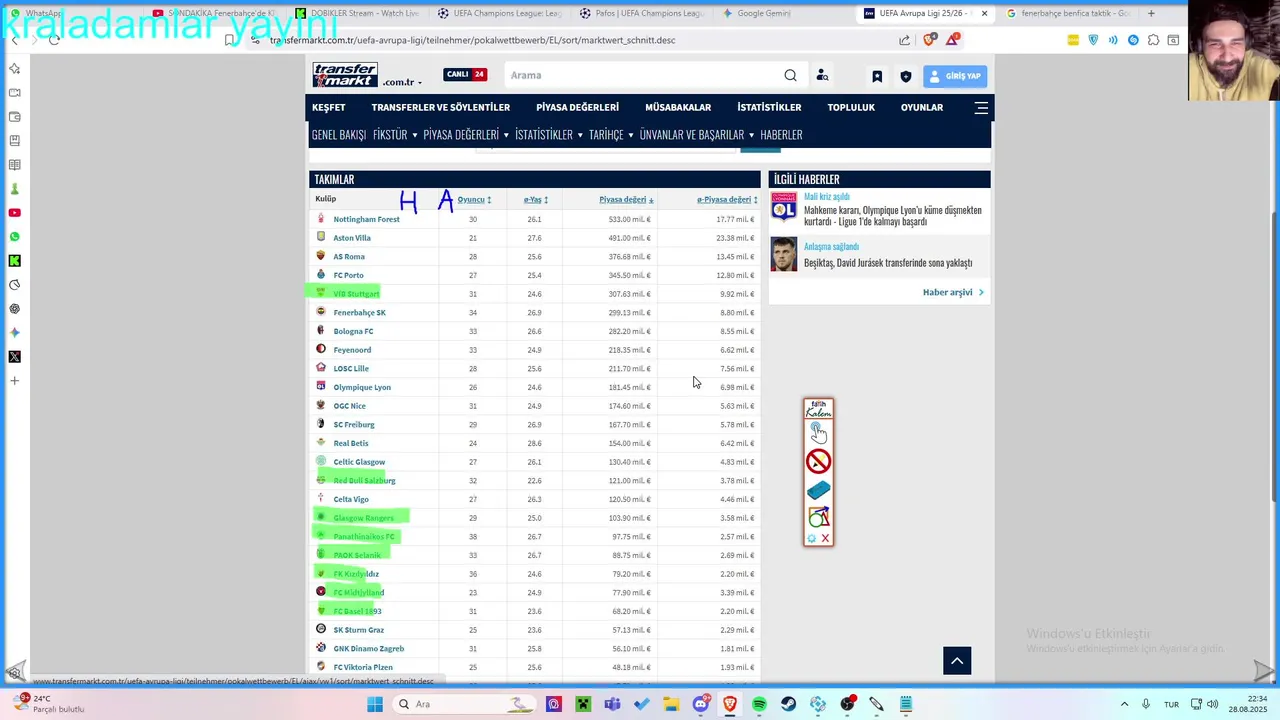Image resolution: width=1280 pixels, height=720 pixels.
Task: Click the GİRİŞ YAP login button
Action: (x=955, y=76)
